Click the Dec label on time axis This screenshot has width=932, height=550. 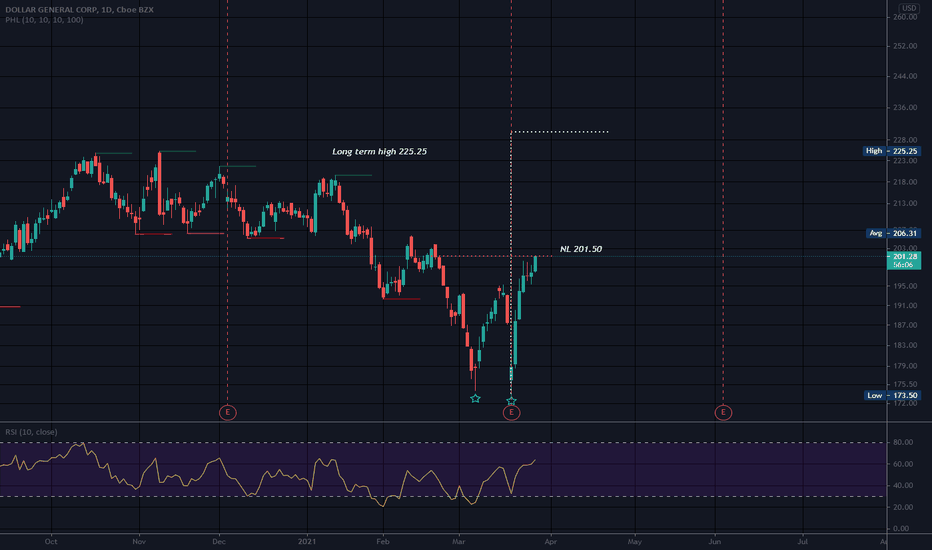[219, 542]
